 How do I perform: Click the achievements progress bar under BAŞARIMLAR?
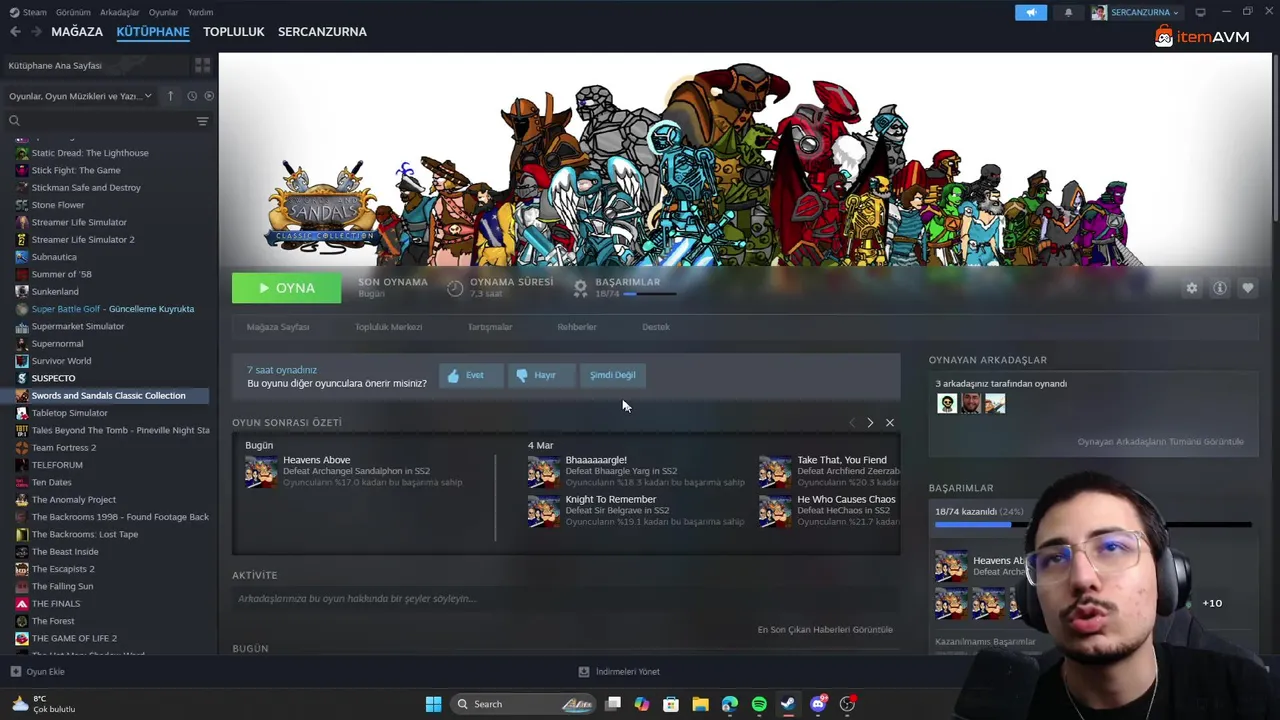click(1093, 524)
